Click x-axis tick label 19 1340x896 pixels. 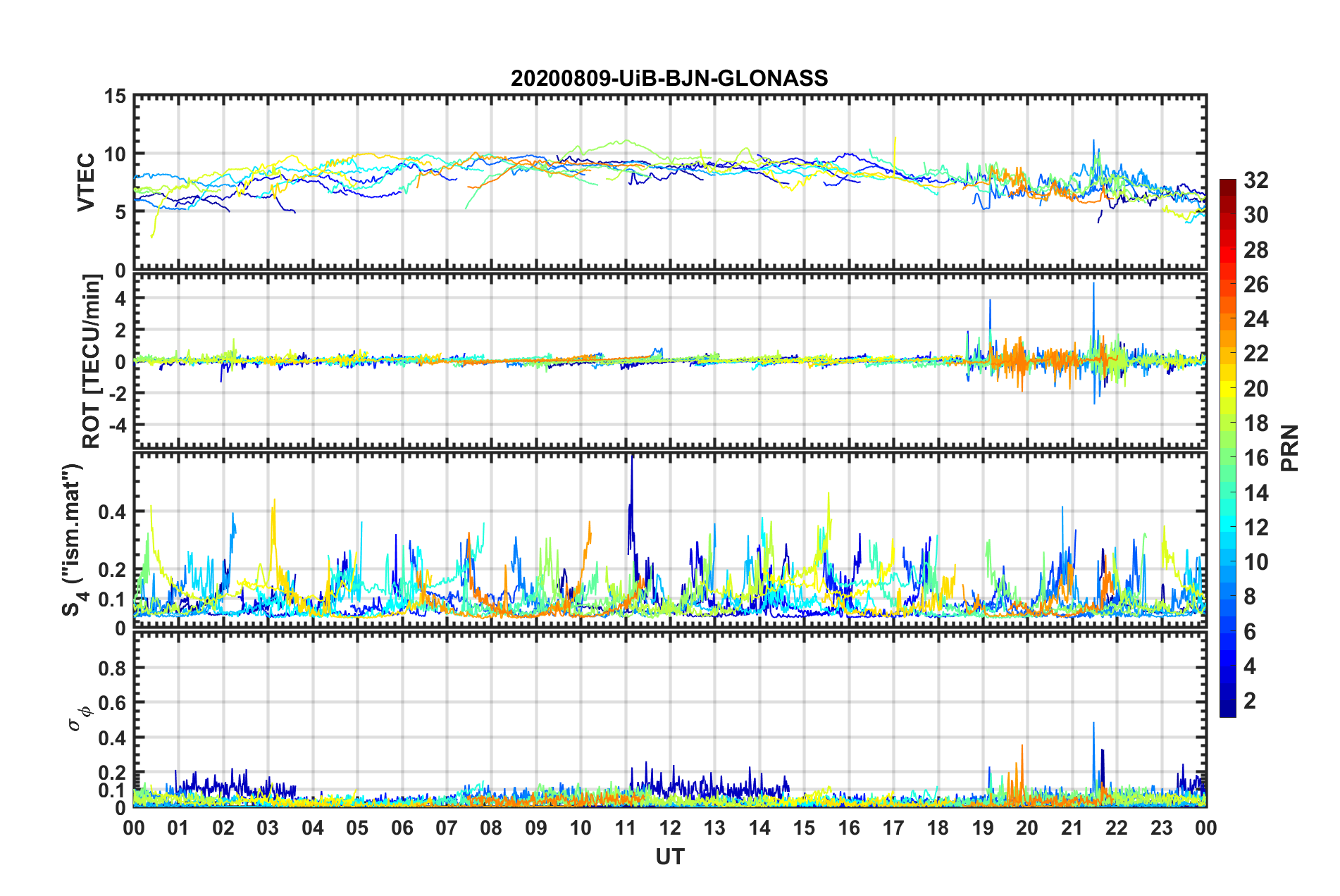pos(983,828)
